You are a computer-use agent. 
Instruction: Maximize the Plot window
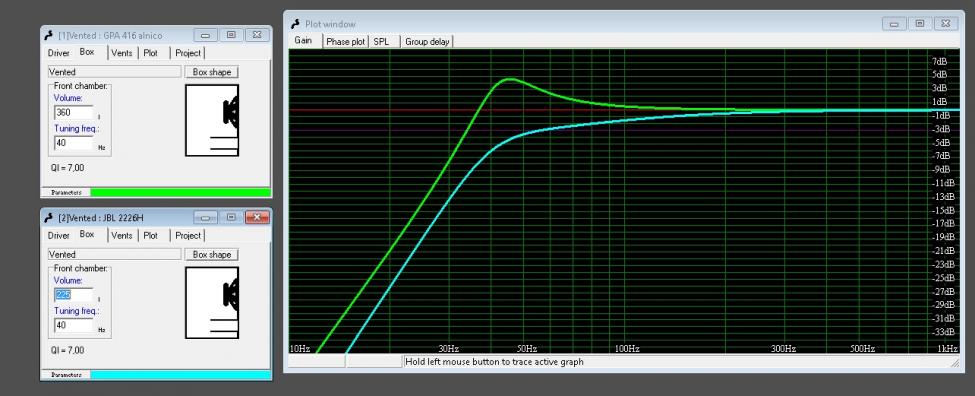[x=920, y=24]
